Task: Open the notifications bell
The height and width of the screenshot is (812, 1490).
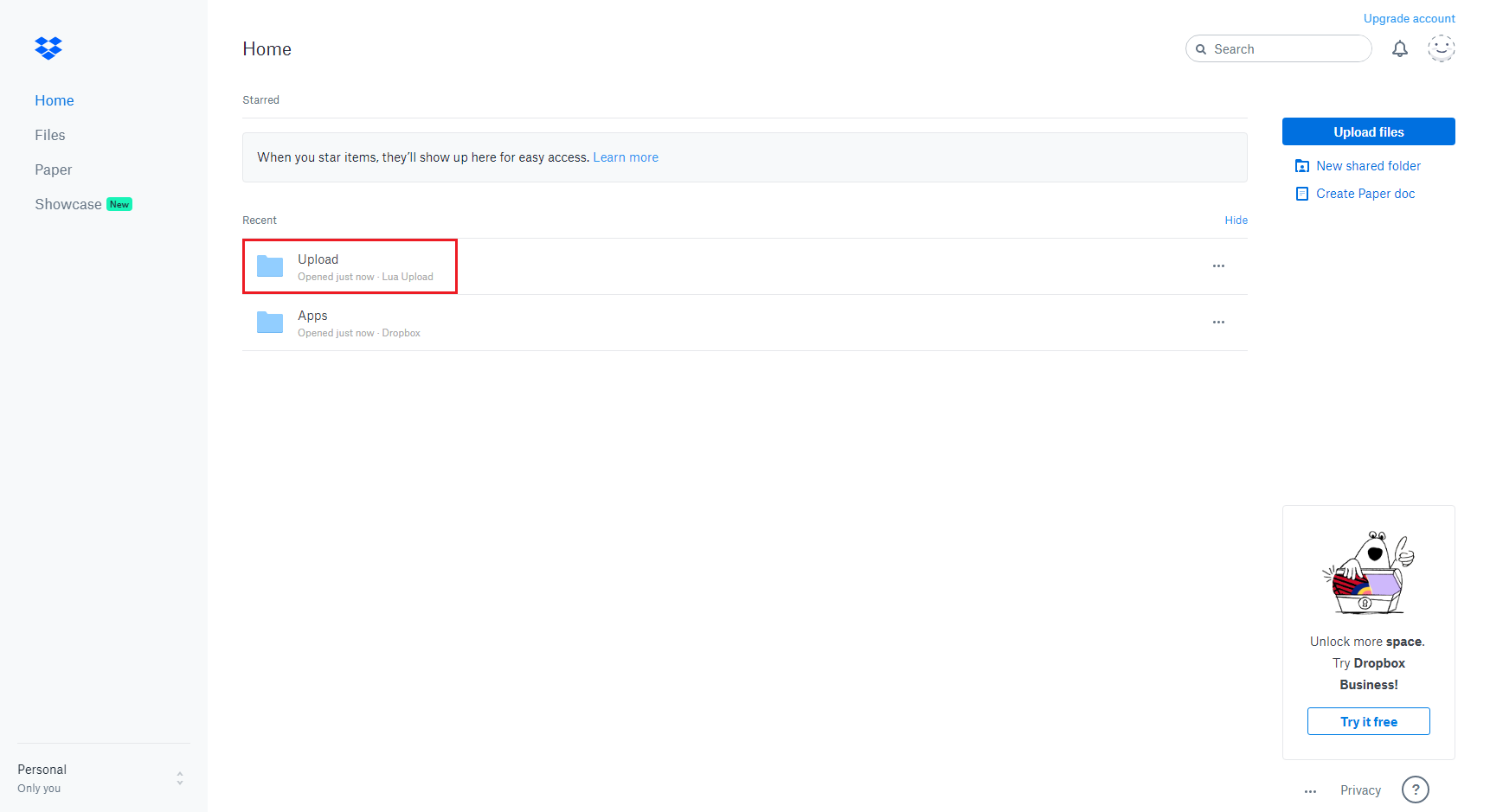Action: point(1399,48)
